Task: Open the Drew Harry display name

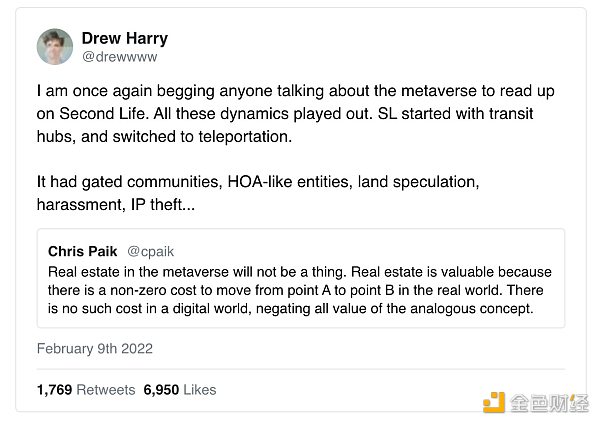Action: tap(123, 38)
